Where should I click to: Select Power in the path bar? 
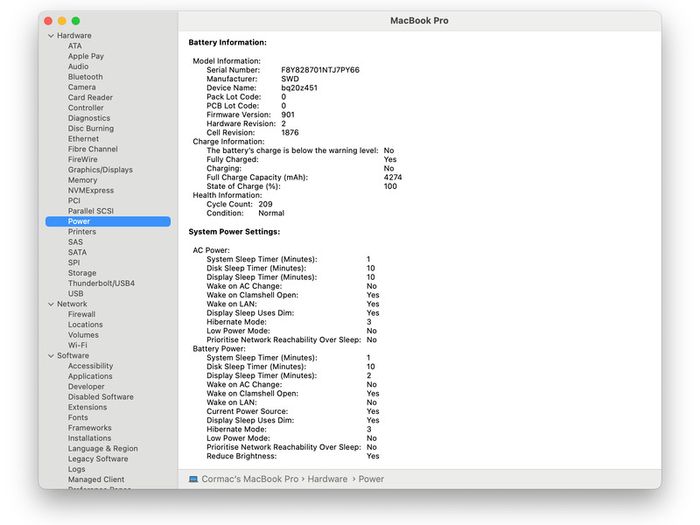coord(371,479)
